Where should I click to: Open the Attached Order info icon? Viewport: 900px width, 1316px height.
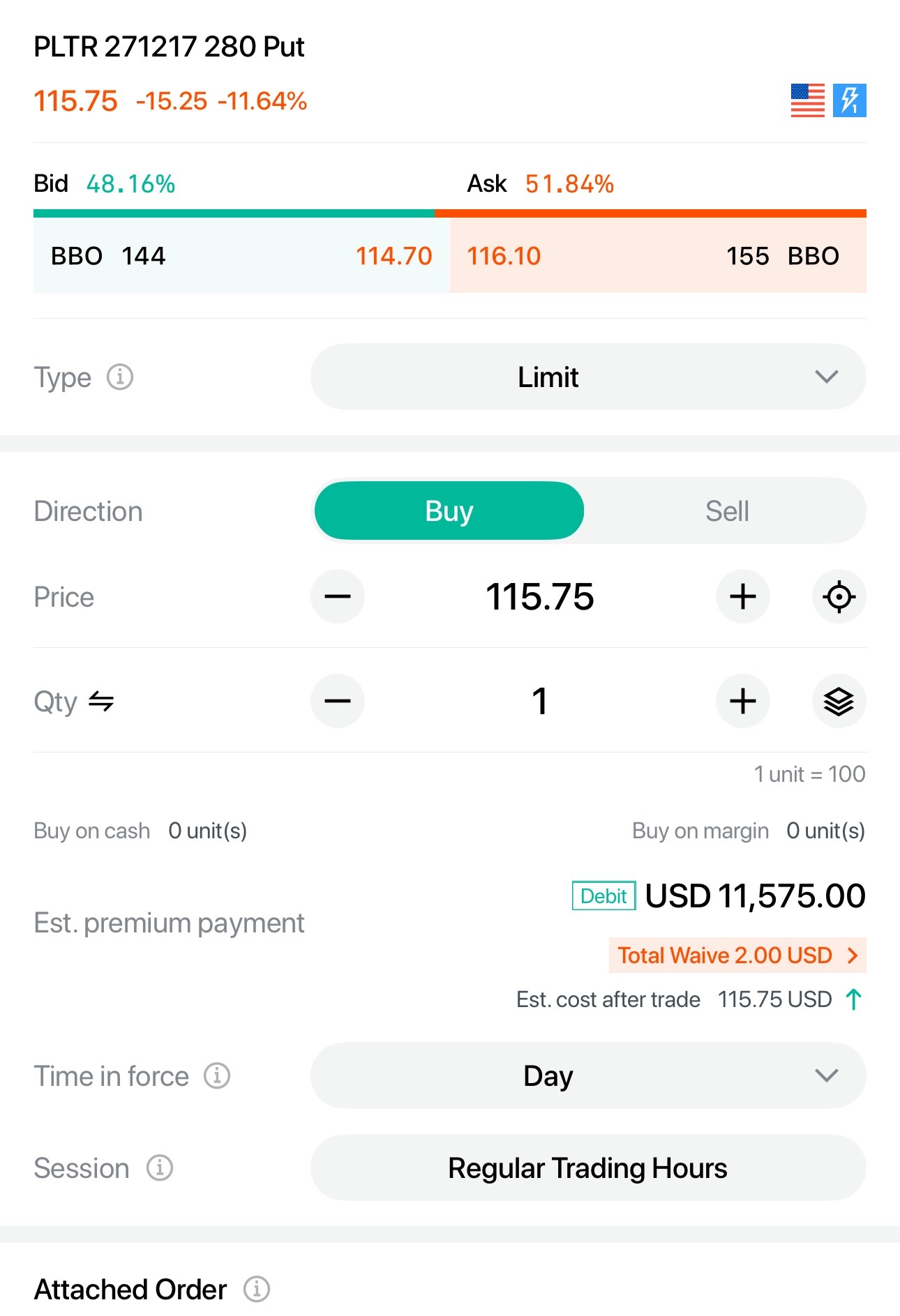(x=257, y=1289)
